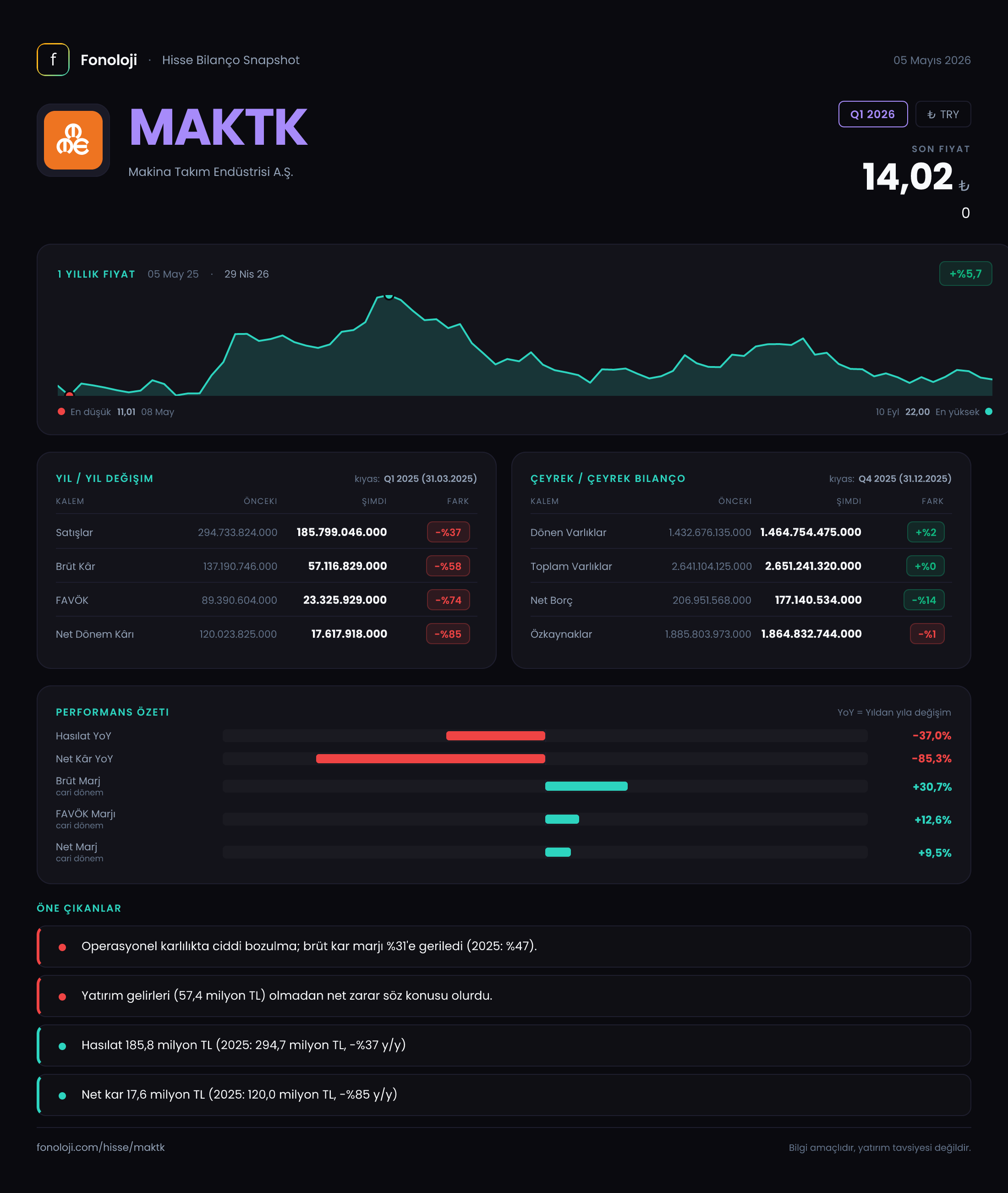Click the 14,02 last price value
The height and width of the screenshot is (1193, 1008).
coord(907,176)
